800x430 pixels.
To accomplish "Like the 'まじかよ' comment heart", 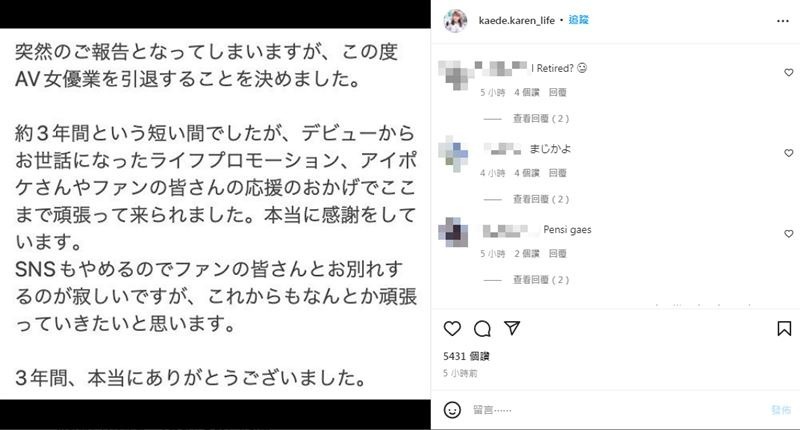I will click(x=789, y=153).
